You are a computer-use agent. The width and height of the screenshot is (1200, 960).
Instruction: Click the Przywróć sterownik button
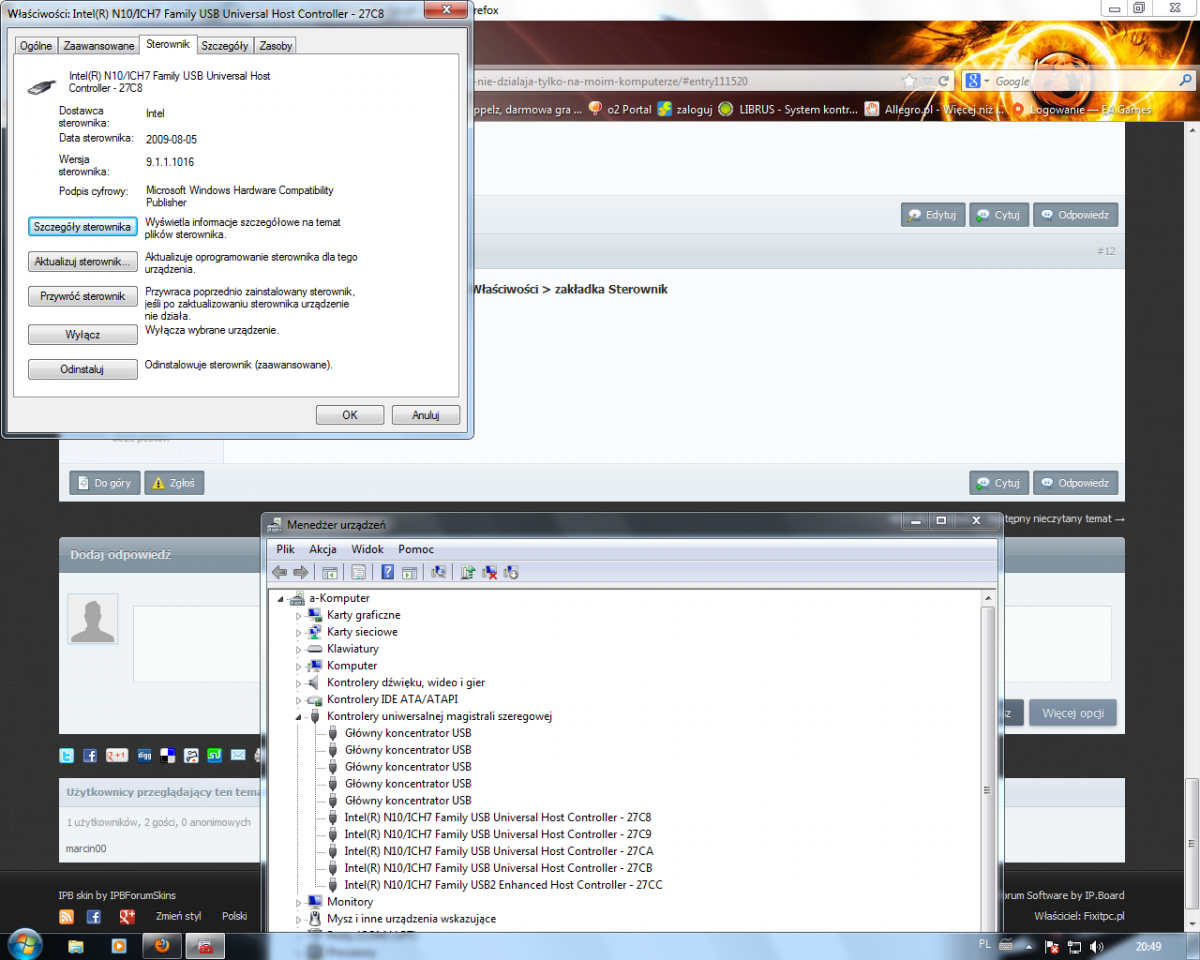point(82,297)
